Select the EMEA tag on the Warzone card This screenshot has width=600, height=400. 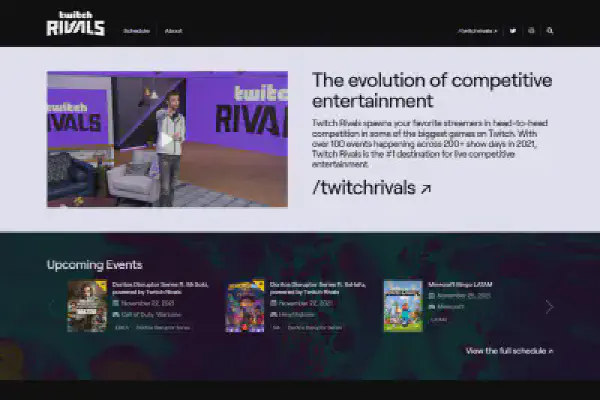[122, 328]
